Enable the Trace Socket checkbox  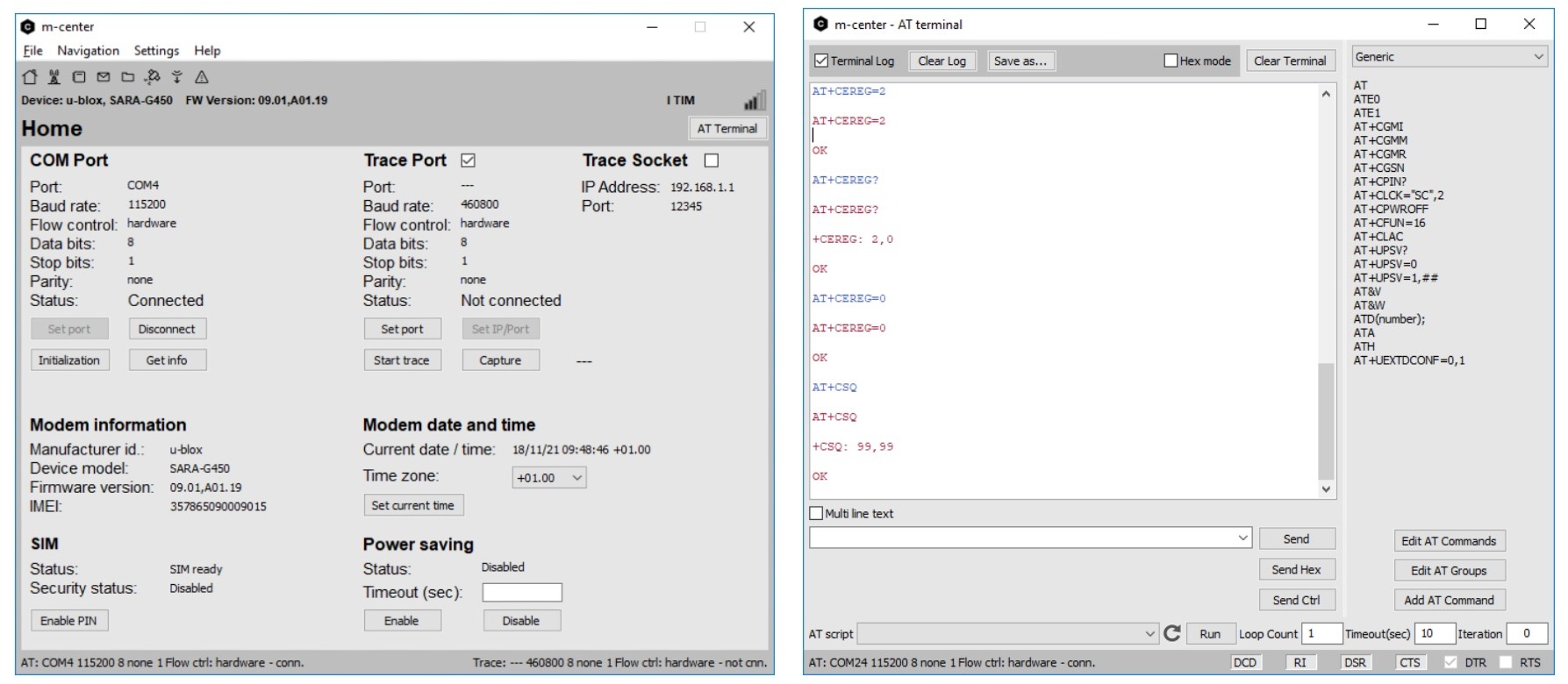pyautogui.click(x=712, y=160)
